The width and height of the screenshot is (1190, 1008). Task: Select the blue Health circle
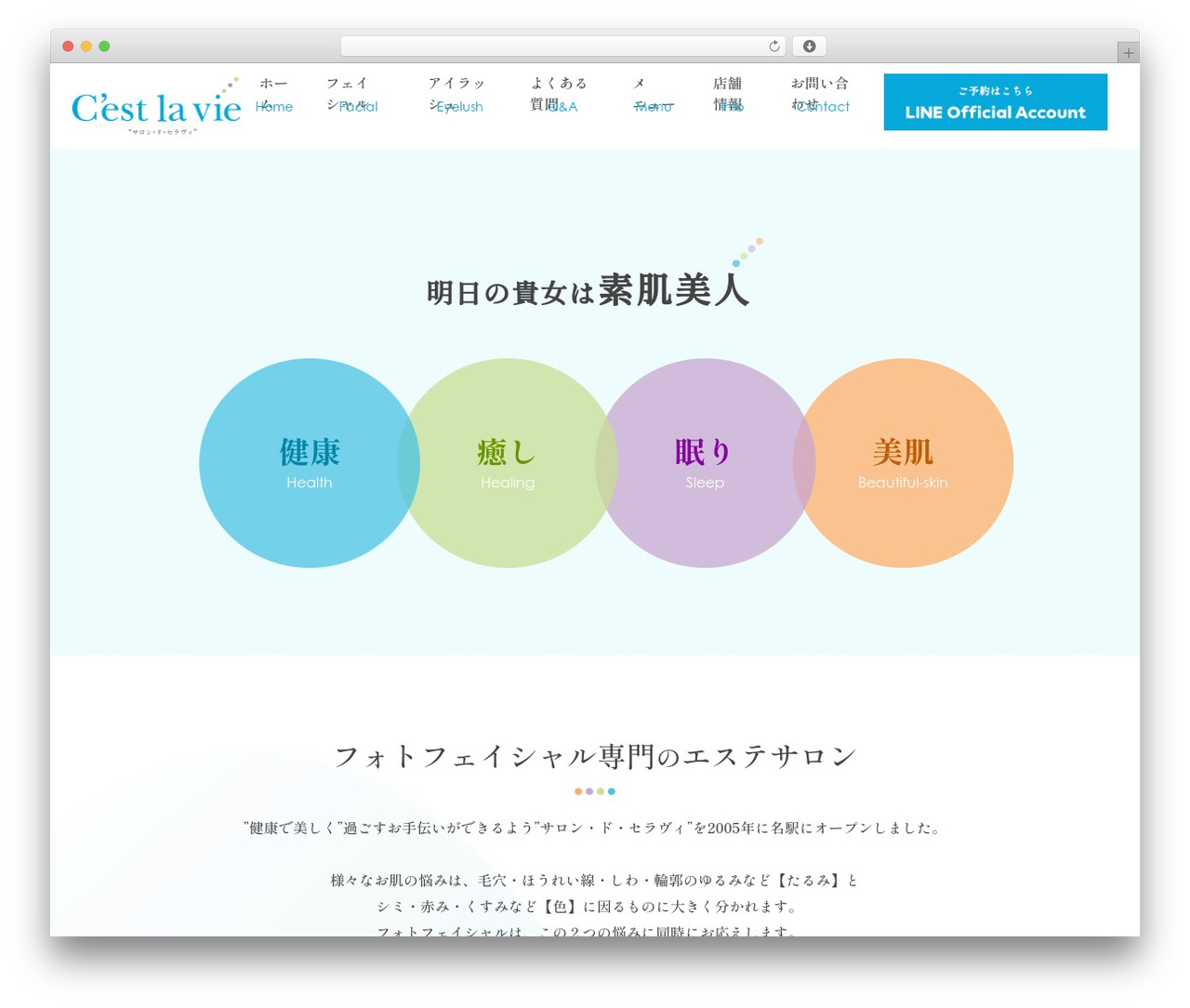coord(309,463)
